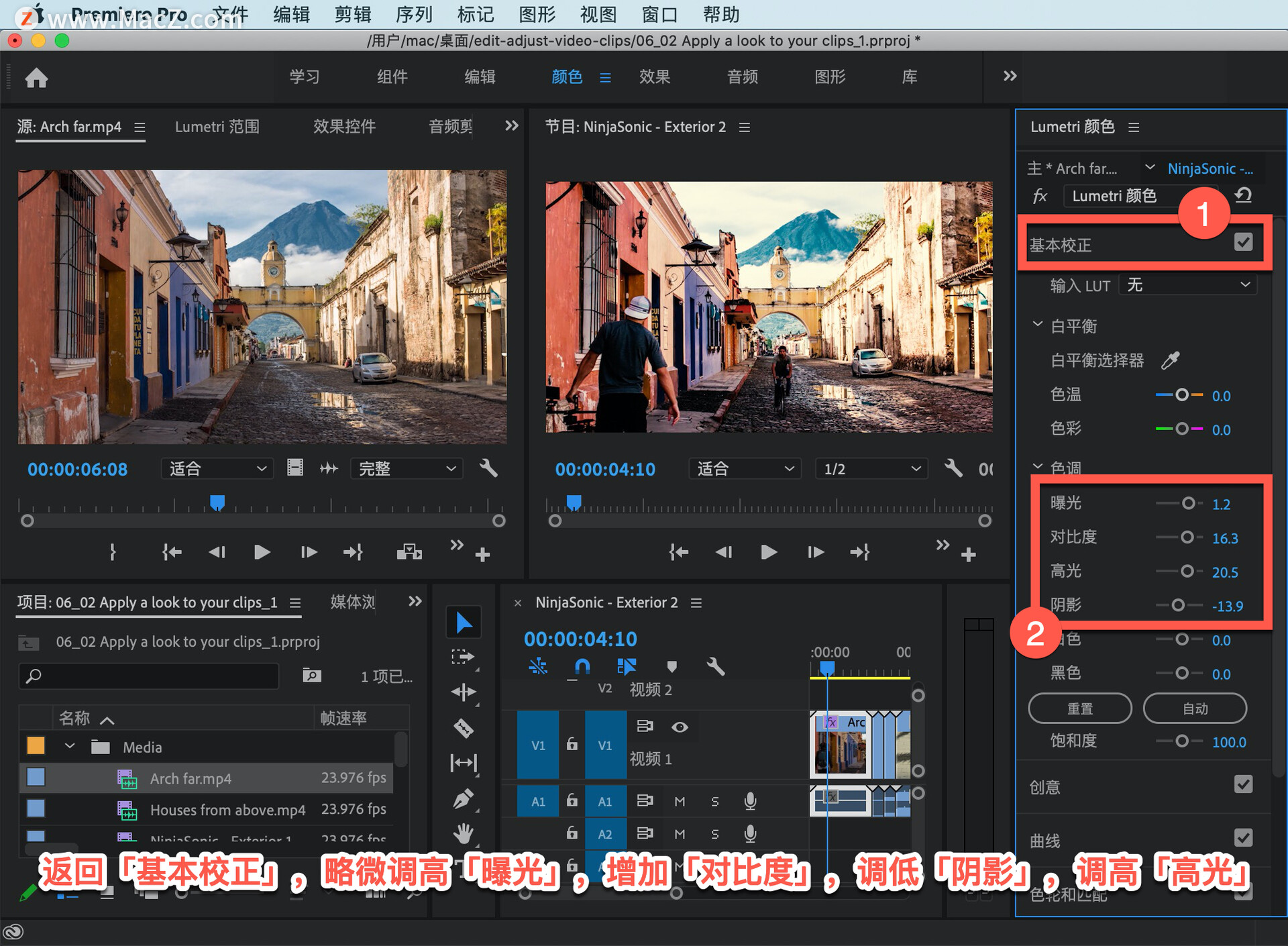The image size is (1288, 946).
Task: Click the Insert button in Source monitor
Action: pyautogui.click(x=409, y=552)
